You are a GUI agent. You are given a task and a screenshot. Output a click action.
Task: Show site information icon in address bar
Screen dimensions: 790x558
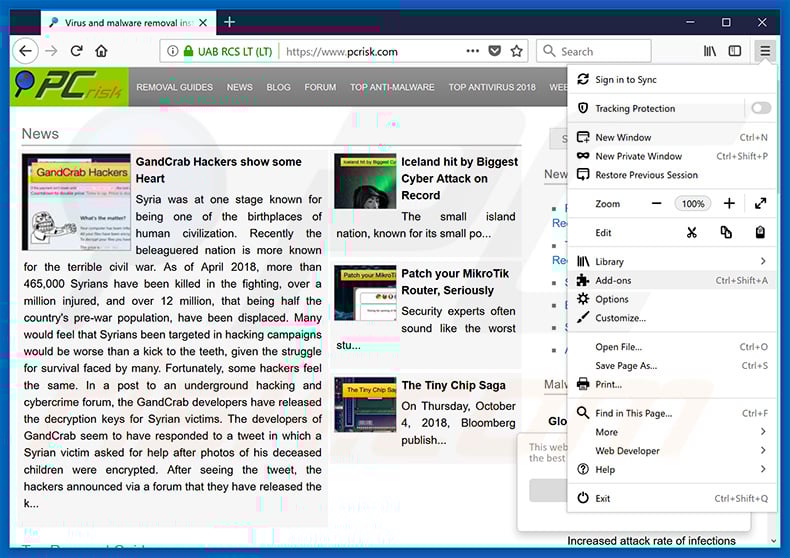(172, 51)
